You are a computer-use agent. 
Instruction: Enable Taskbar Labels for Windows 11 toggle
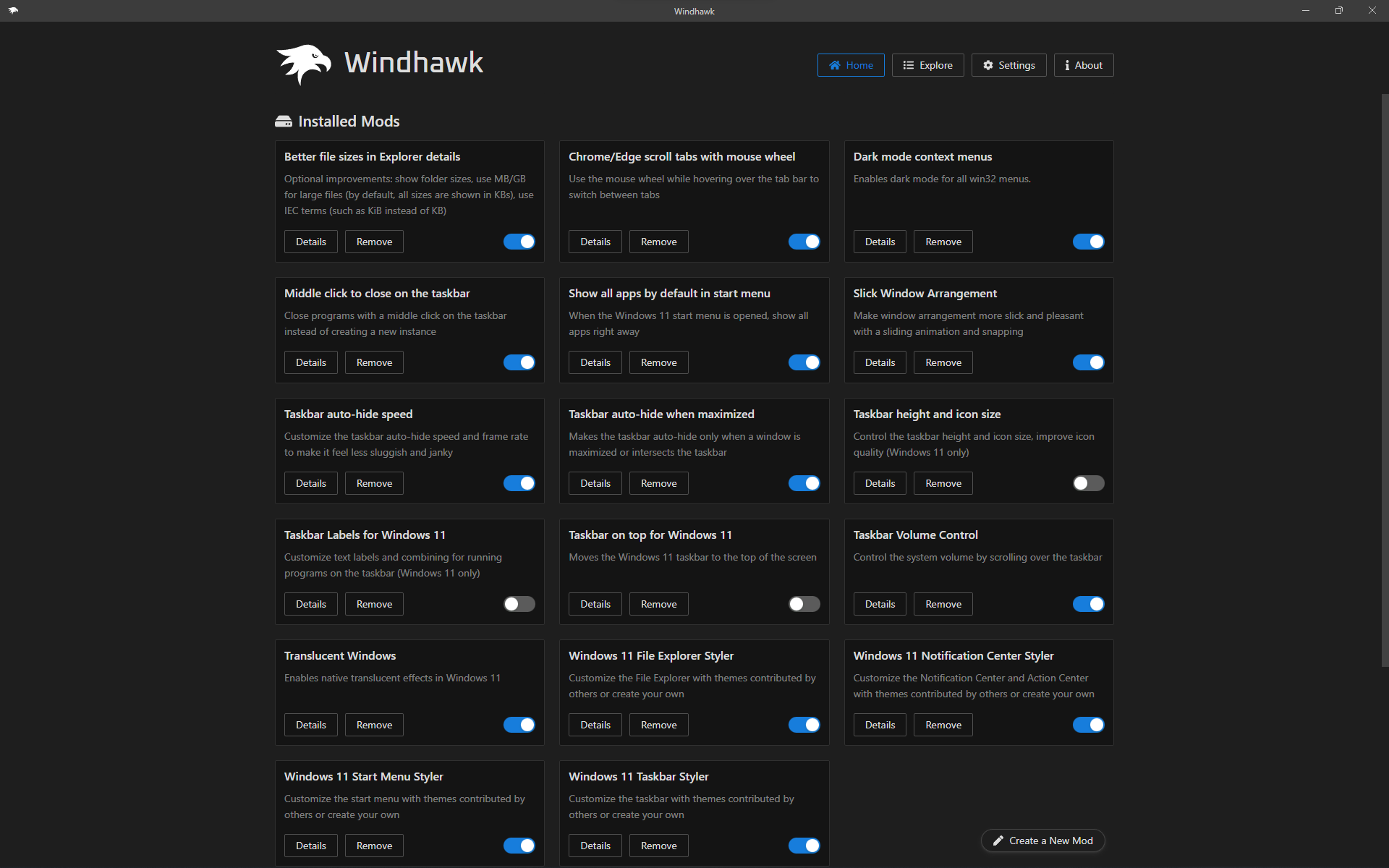coord(519,604)
